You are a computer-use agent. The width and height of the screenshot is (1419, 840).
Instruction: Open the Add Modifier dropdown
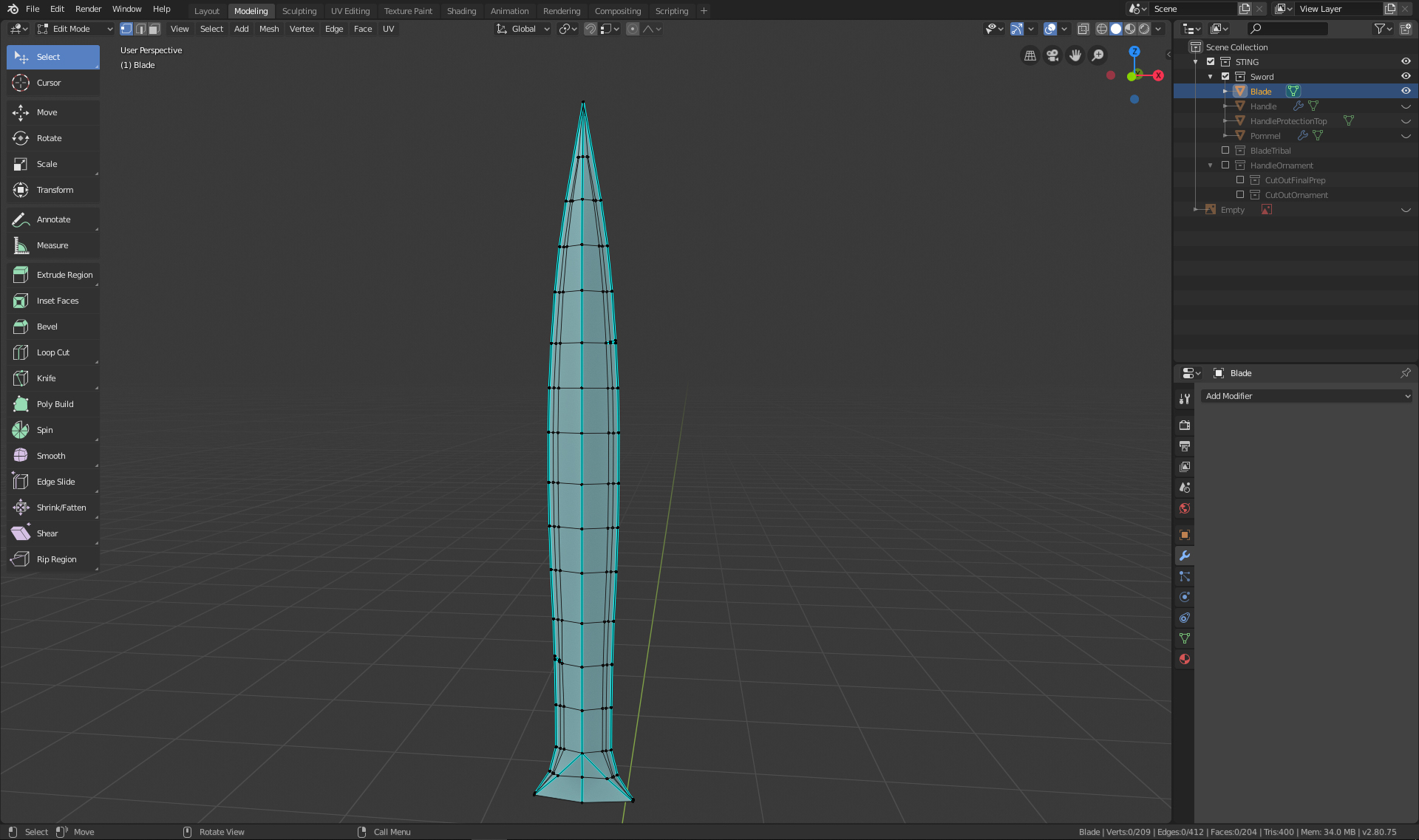tap(1307, 396)
